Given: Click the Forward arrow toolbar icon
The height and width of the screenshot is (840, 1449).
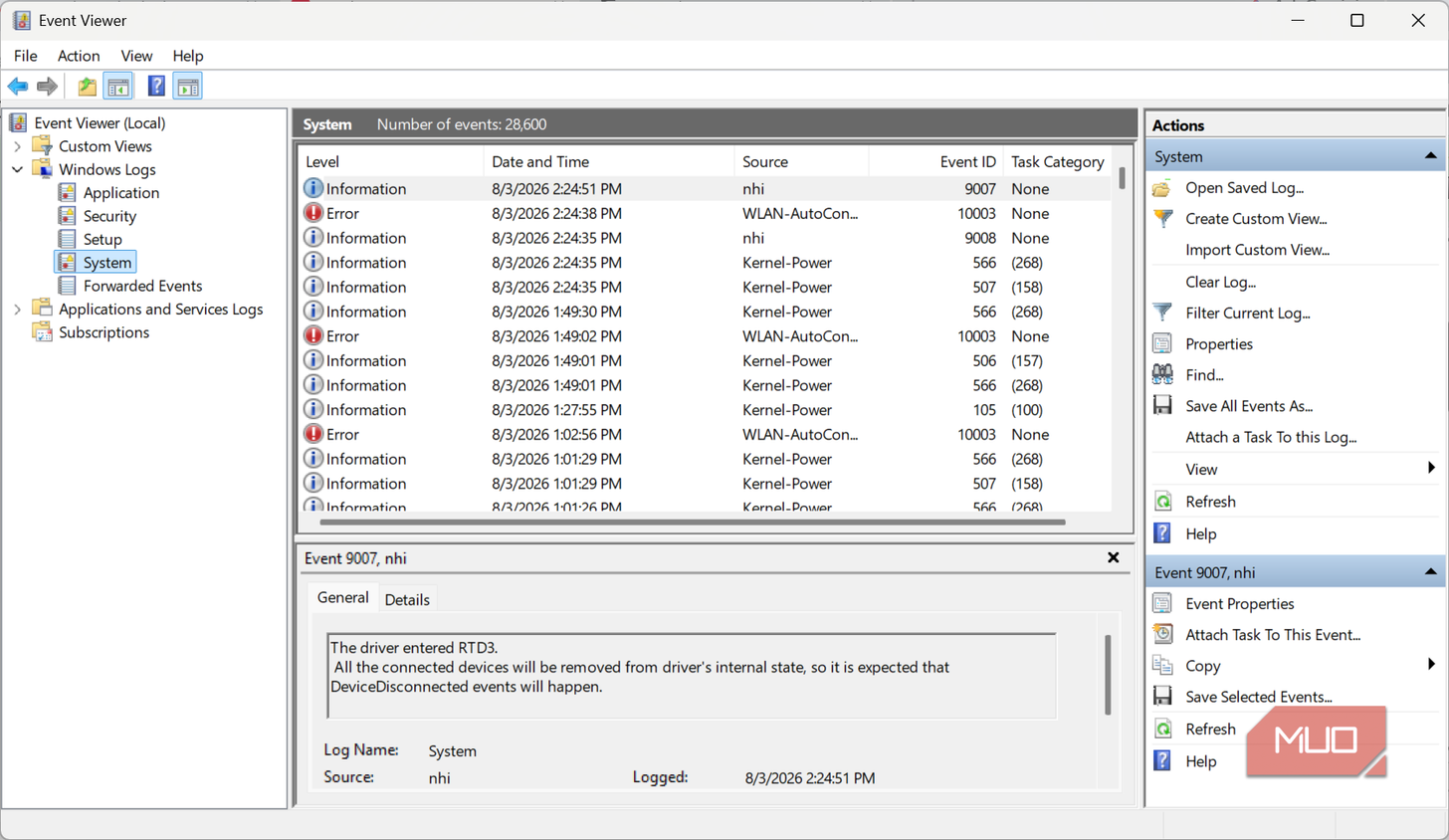Looking at the screenshot, I should coord(47,87).
